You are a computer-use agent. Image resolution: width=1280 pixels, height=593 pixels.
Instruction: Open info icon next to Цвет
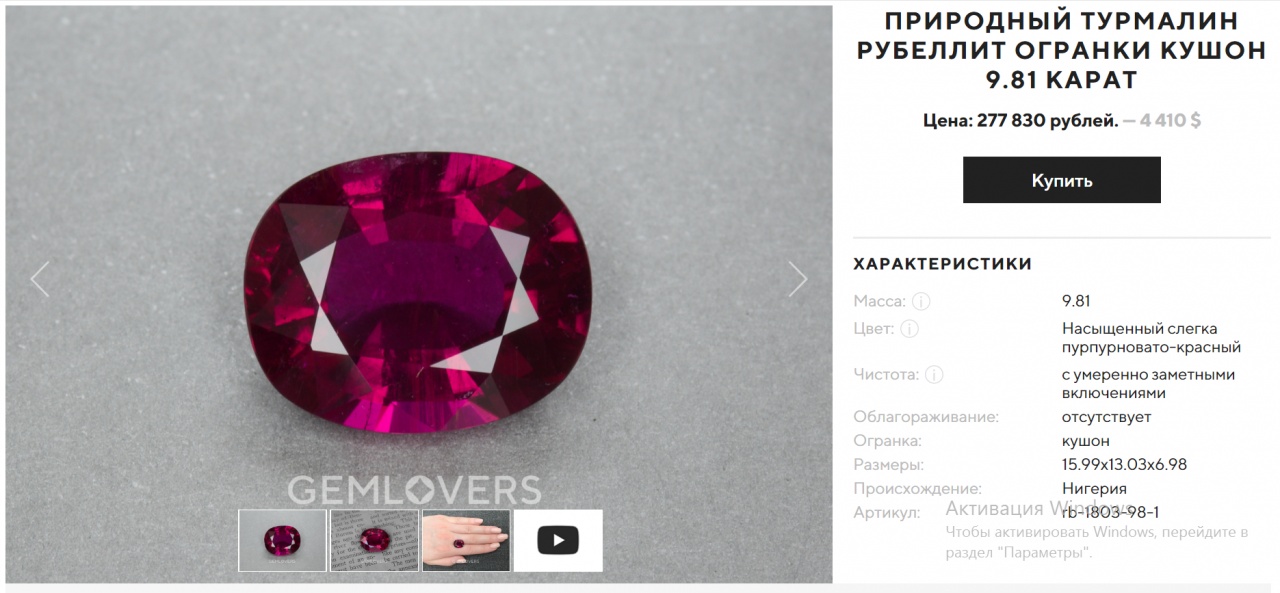[909, 329]
